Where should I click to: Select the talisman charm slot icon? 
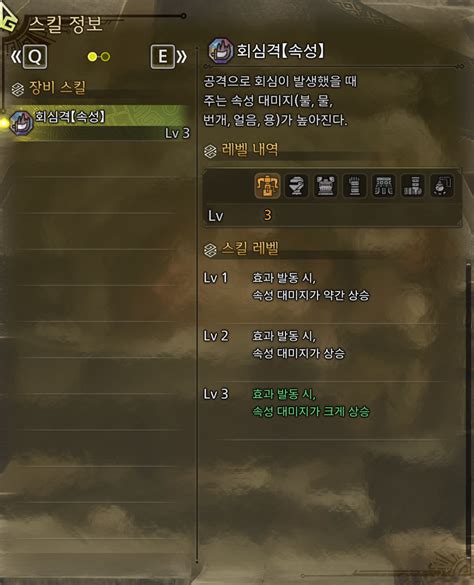(442, 185)
